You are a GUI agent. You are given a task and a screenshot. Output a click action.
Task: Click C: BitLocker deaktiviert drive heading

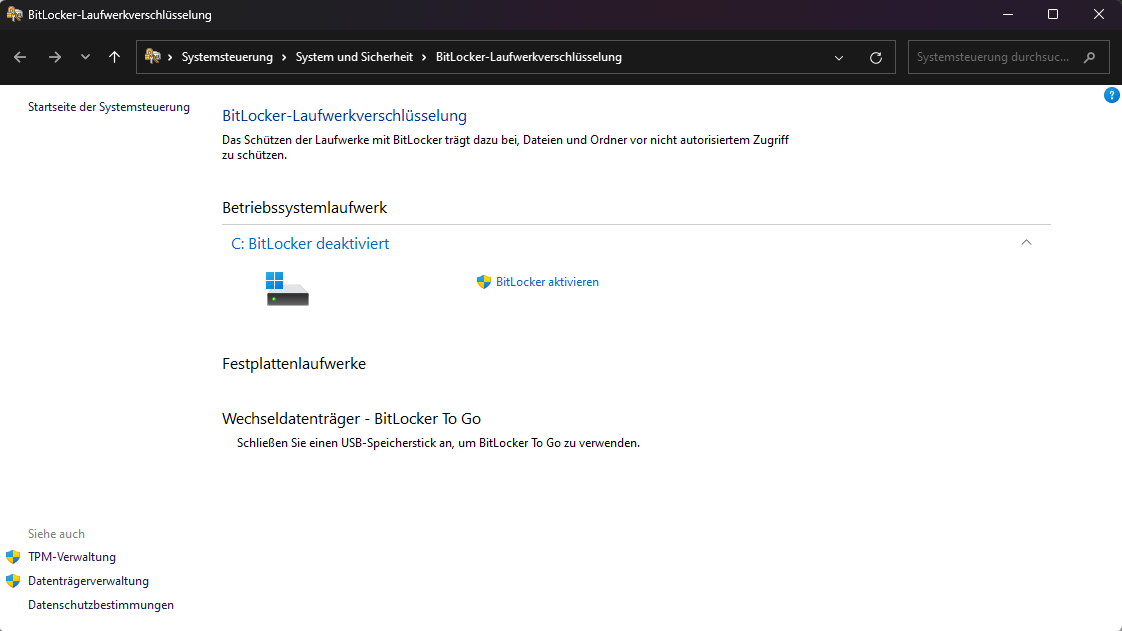click(x=310, y=244)
